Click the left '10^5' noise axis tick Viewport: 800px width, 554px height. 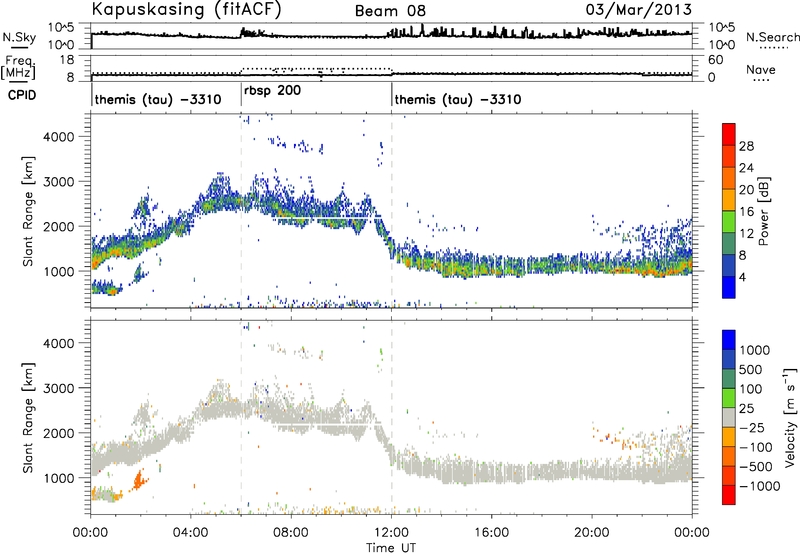tap(61, 28)
